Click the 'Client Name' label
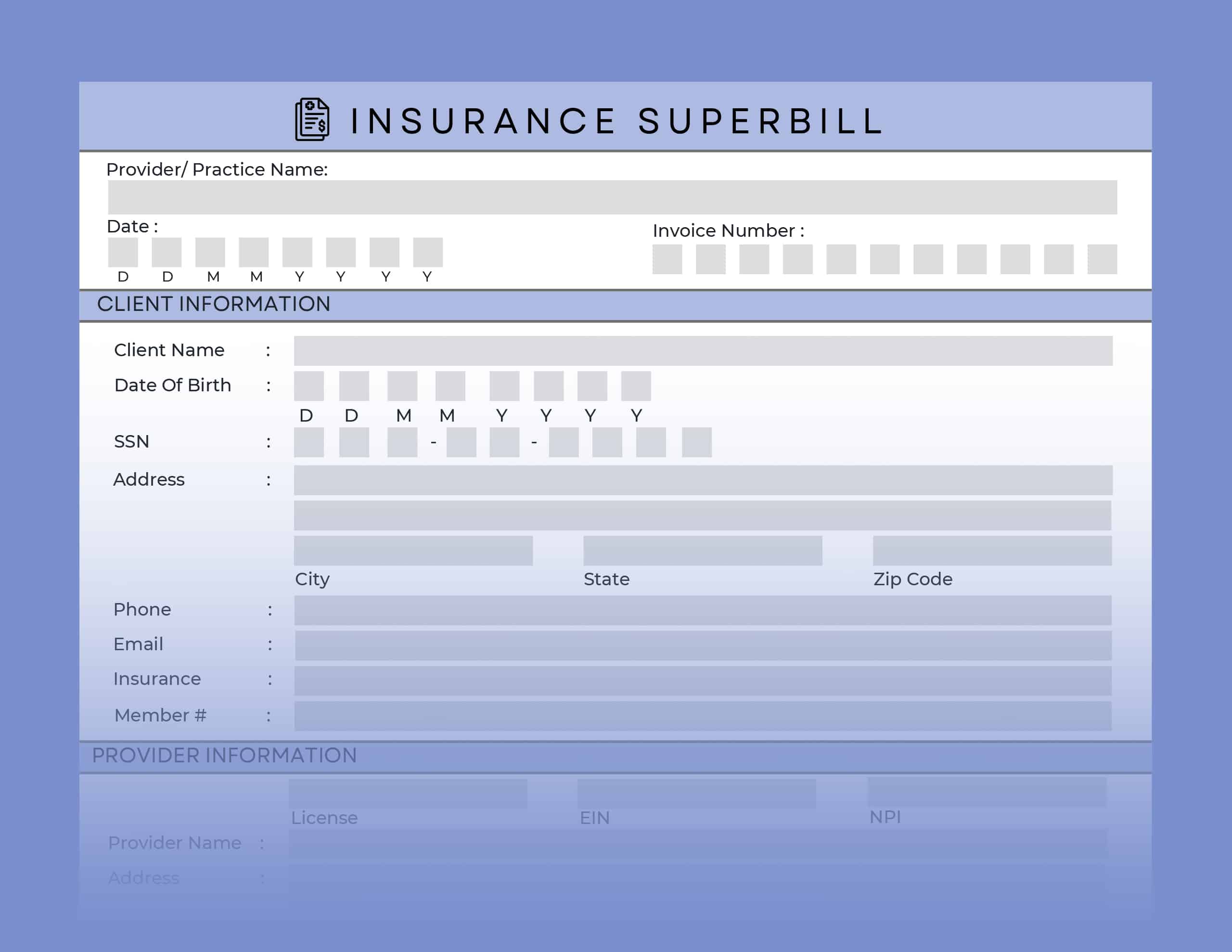Viewport: 1232px width, 952px height. [x=169, y=350]
